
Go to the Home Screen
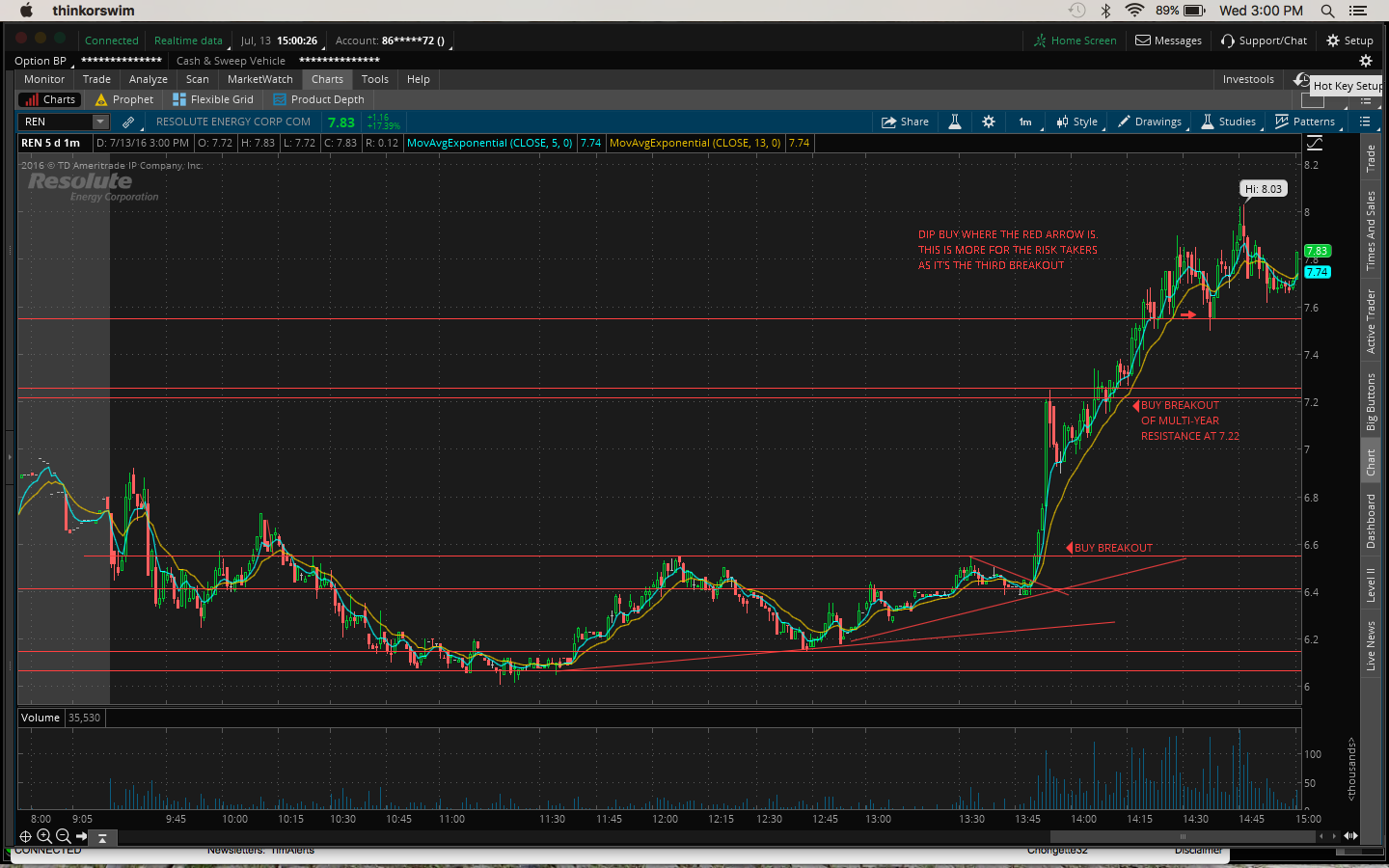coord(1076,41)
